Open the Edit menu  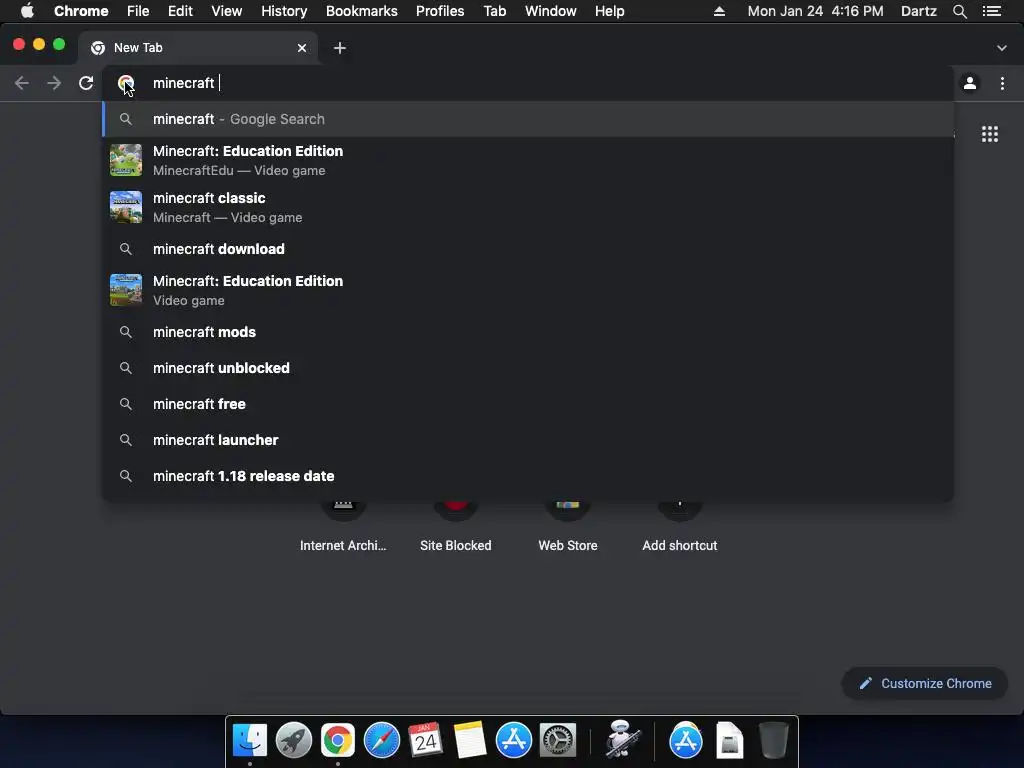point(180,11)
